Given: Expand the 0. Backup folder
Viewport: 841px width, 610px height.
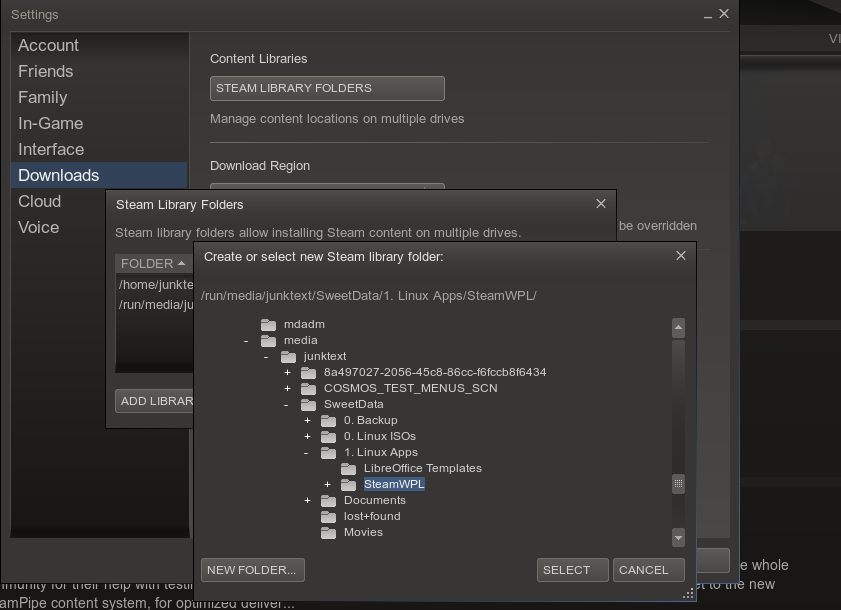Looking at the screenshot, I should (307, 420).
